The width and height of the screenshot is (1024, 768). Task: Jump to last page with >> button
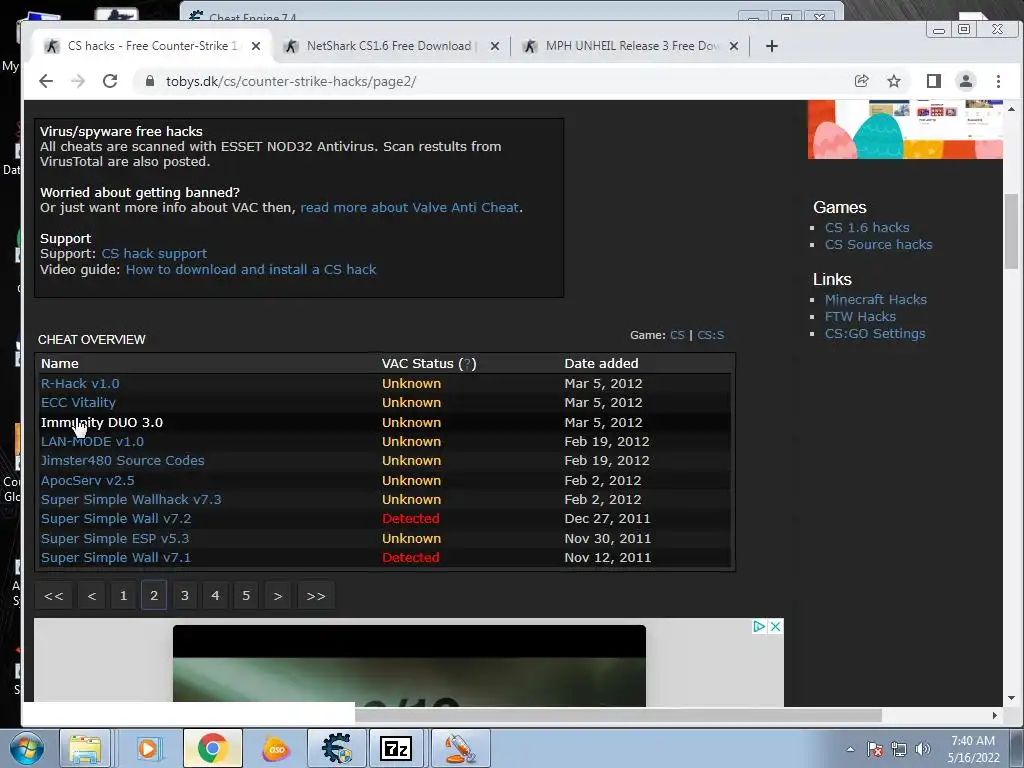[x=316, y=596]
